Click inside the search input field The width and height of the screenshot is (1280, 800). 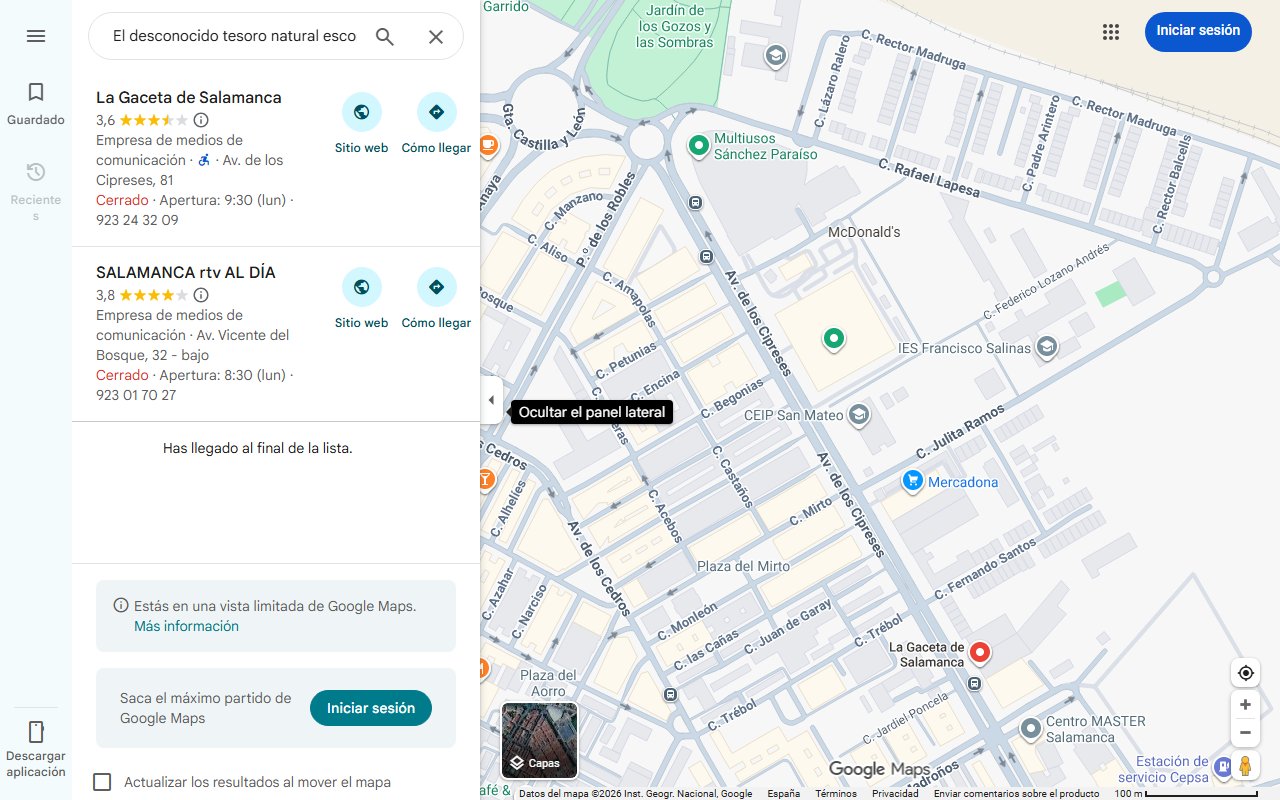point(230,36)
